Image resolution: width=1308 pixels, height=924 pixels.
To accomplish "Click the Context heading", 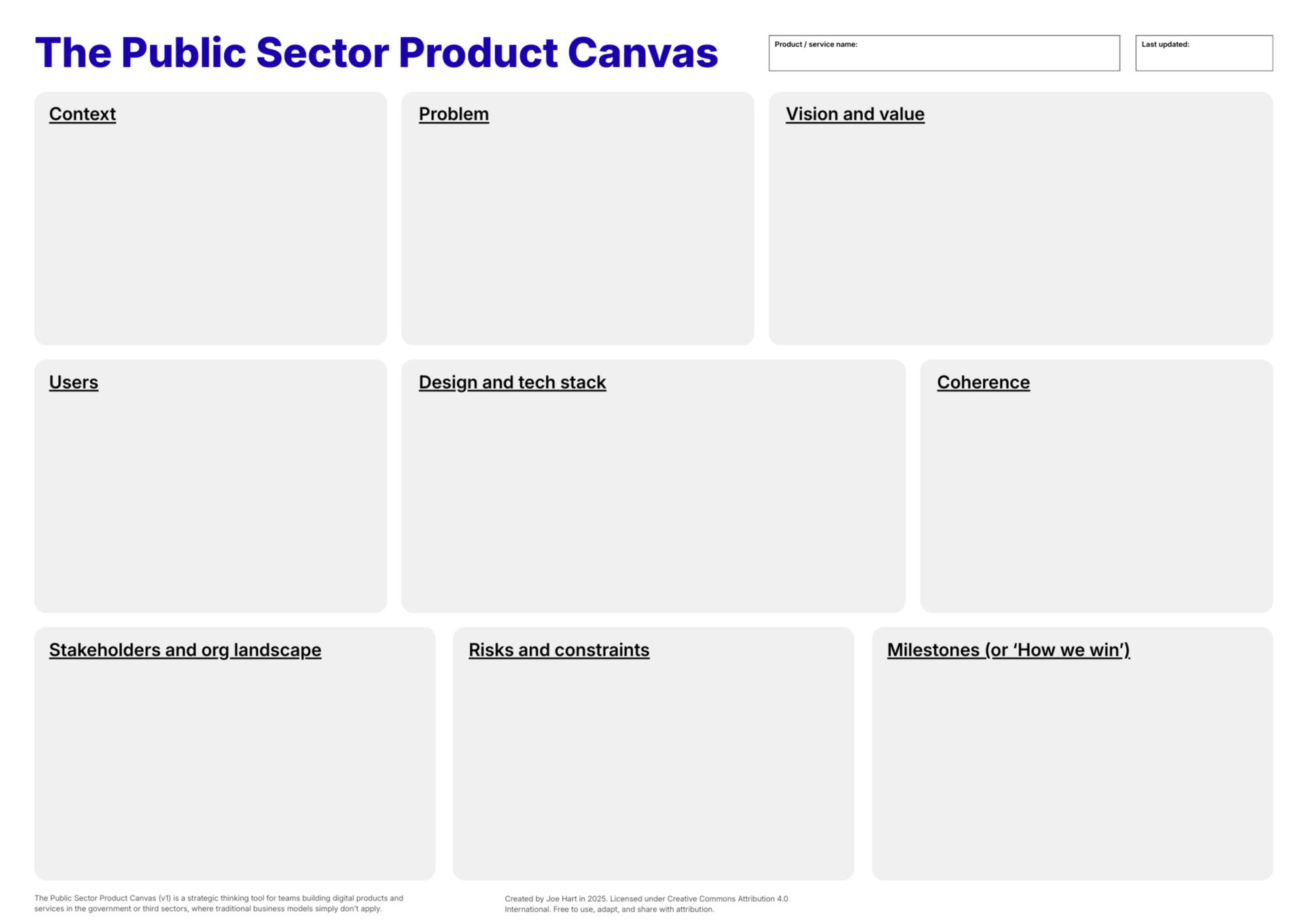I will 82,114.
